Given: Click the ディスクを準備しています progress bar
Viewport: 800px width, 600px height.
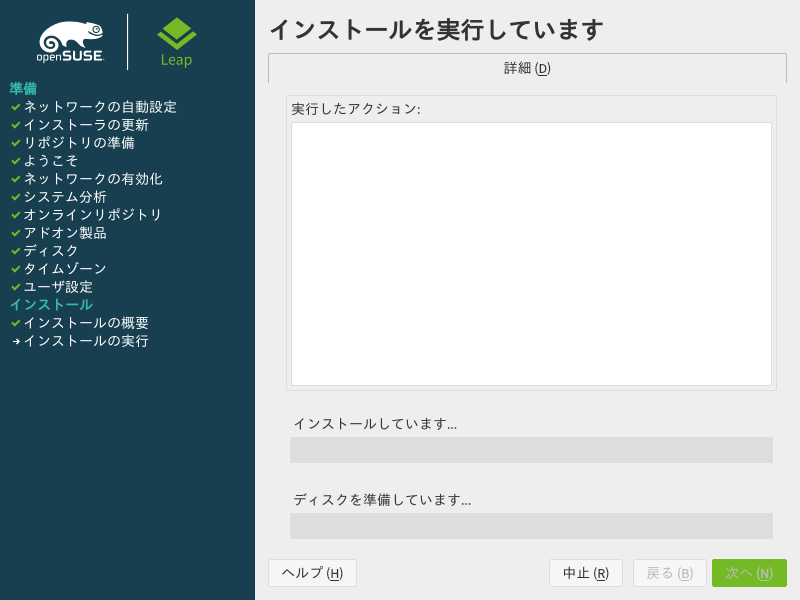Looking at the screenshot, I should tap(531, 526).
